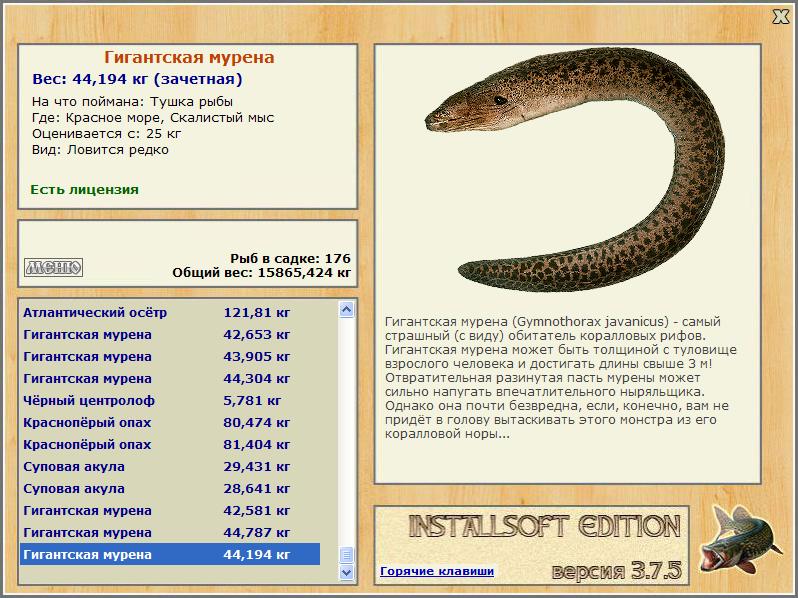Click the версия 3.7.5 label

click(x=617, y=570)
